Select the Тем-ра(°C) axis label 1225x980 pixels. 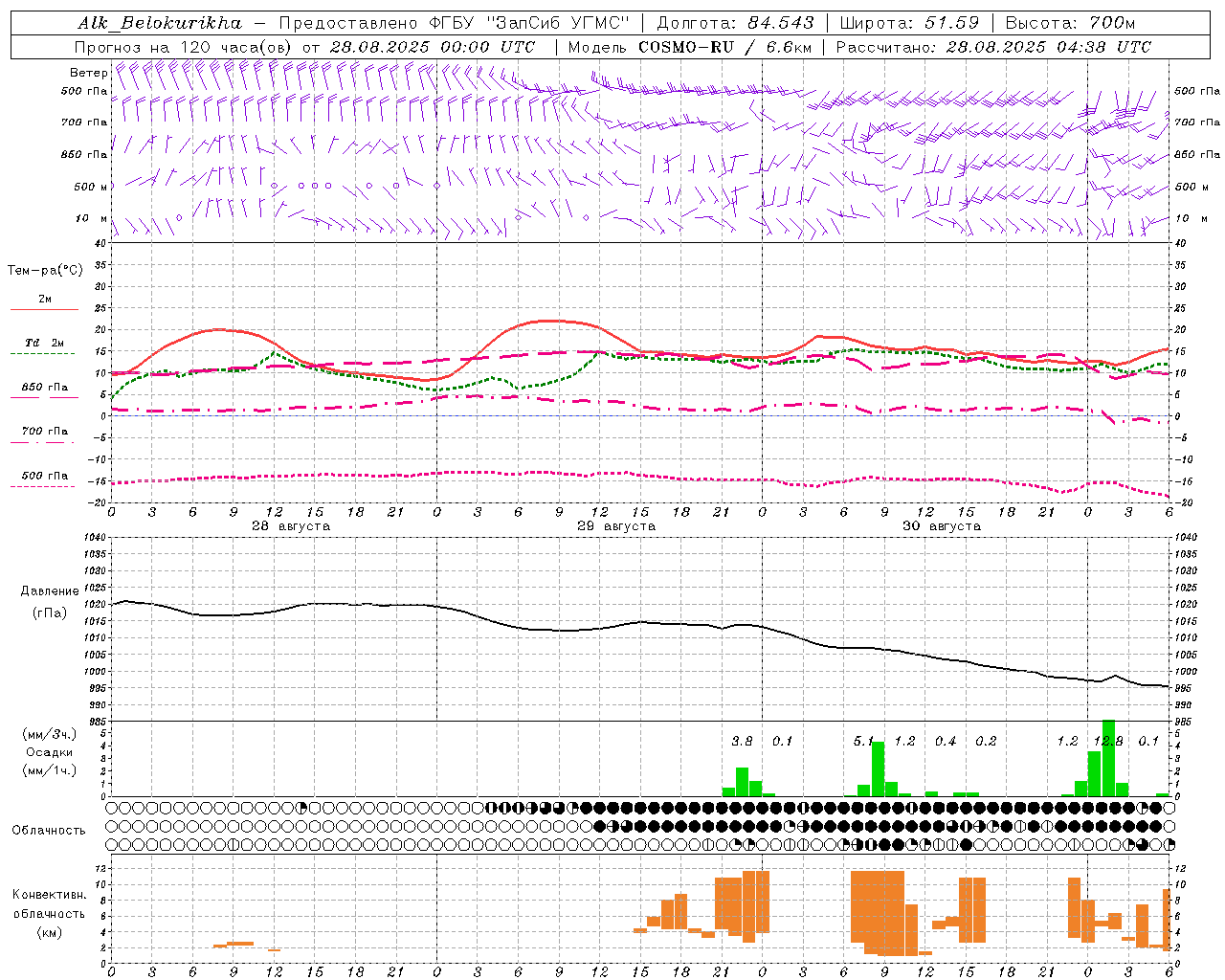pos(45,271)
